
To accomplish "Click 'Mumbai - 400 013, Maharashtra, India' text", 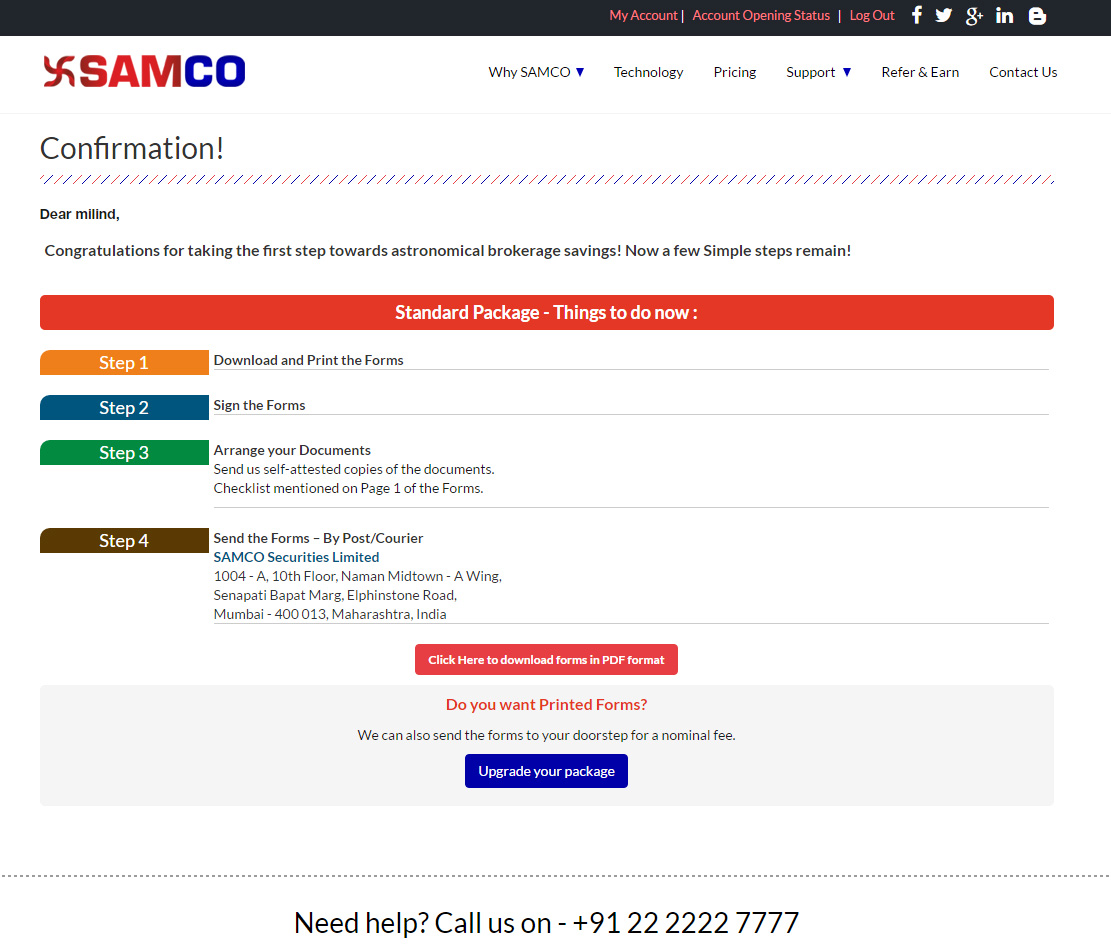I will tap(329, 614).
